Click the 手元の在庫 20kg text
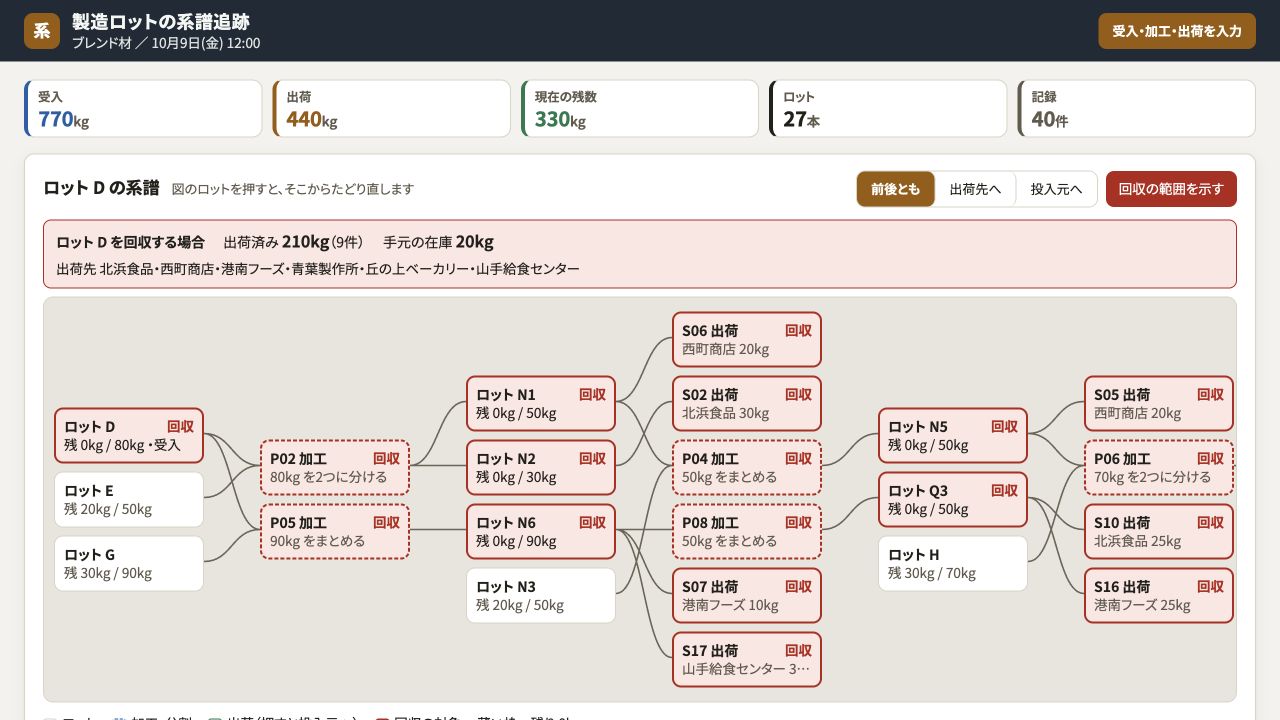This screenshot has width=1280, height=720. pos(438,242)
